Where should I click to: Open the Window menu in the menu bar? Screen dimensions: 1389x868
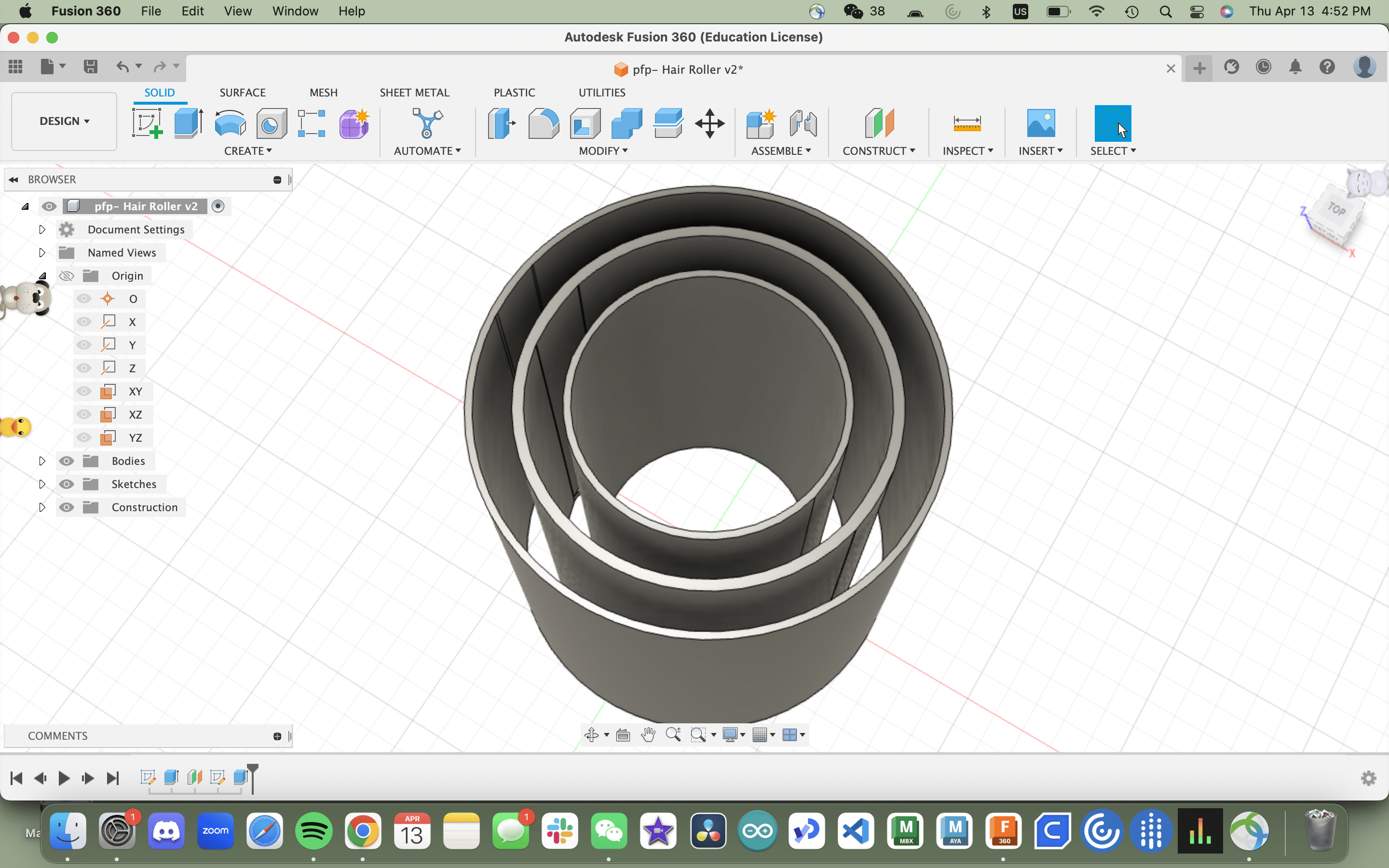point(295,11)
